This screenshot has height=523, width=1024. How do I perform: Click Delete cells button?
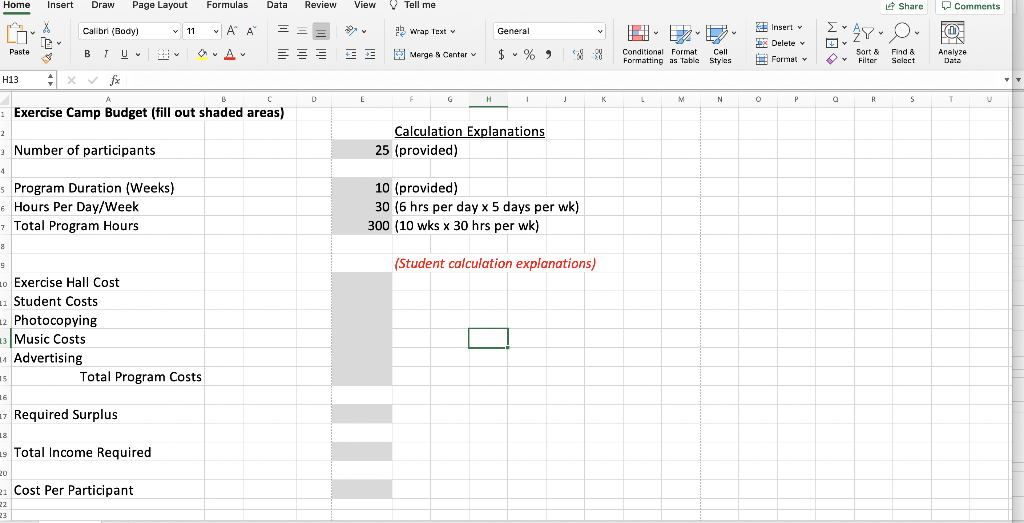[780, 43]
